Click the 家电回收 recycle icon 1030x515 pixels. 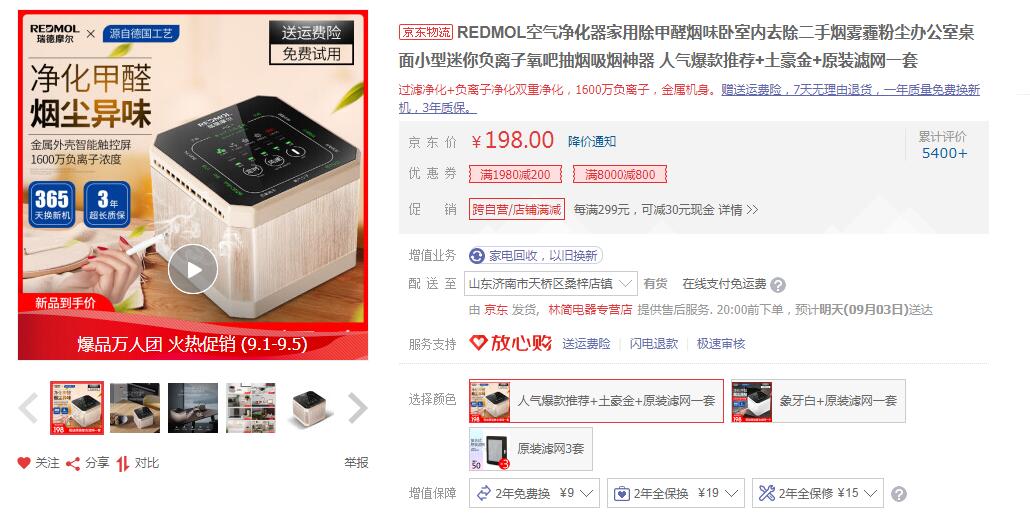[478, 256]
